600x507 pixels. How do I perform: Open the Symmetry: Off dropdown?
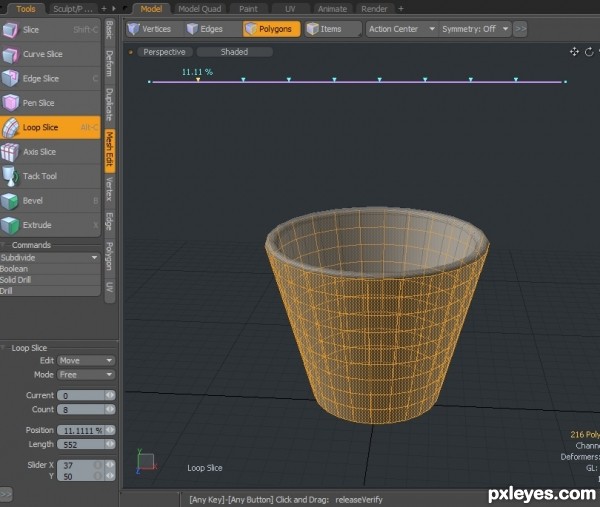click(475, 29)
